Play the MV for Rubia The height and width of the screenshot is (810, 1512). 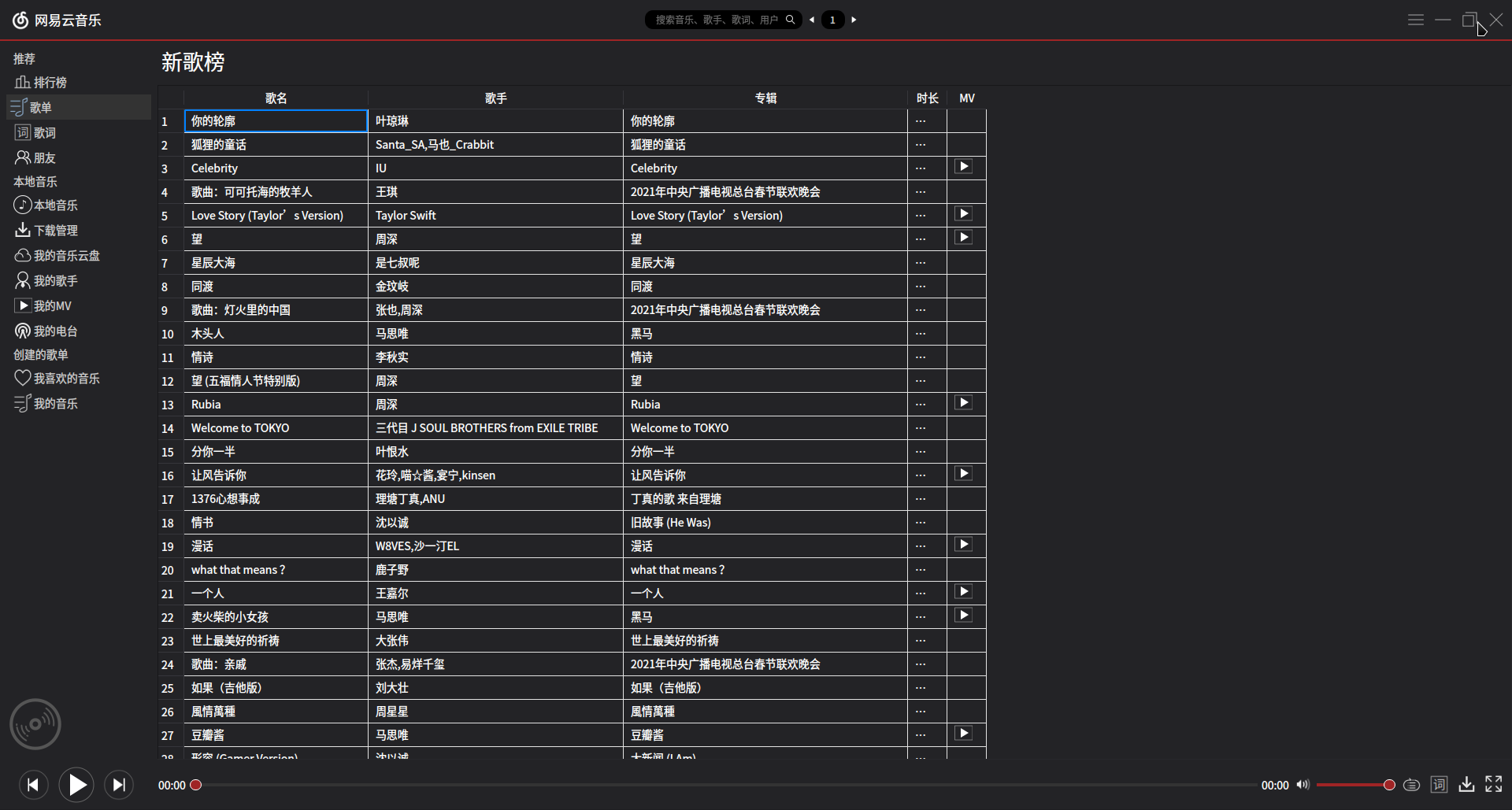point(964,403)
